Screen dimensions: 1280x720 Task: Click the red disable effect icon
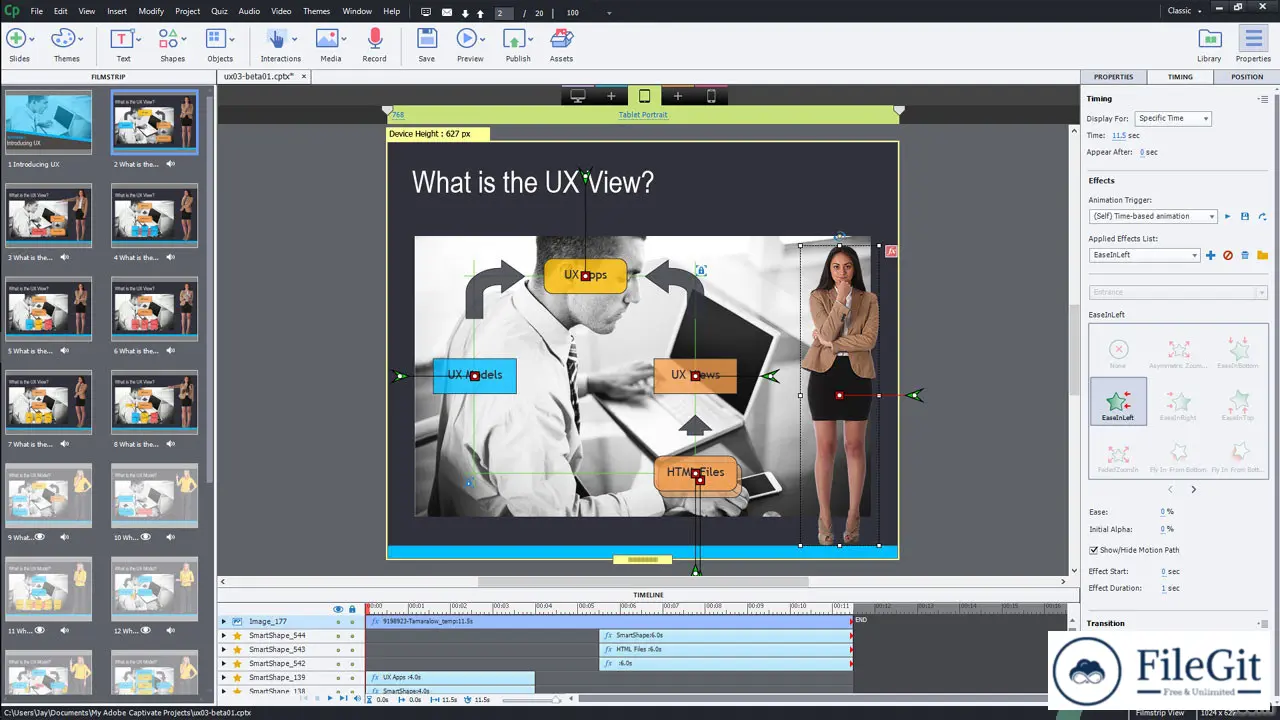tap(1228, 255)
